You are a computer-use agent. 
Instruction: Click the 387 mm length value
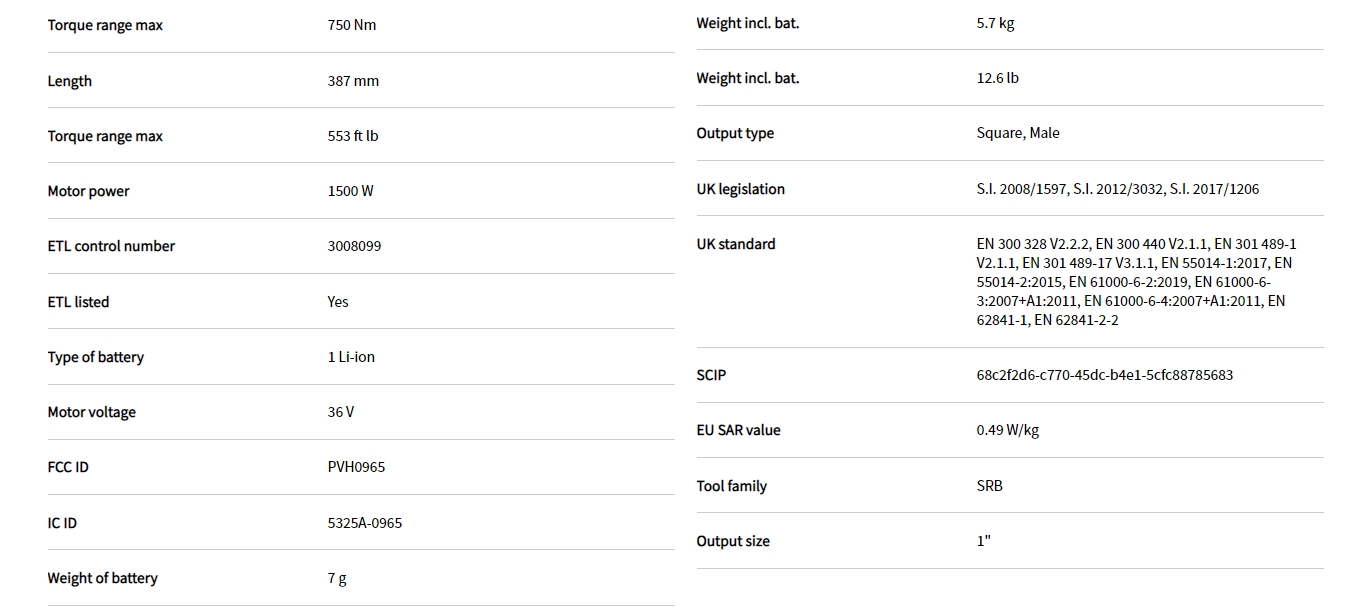[x=353, y=81]
